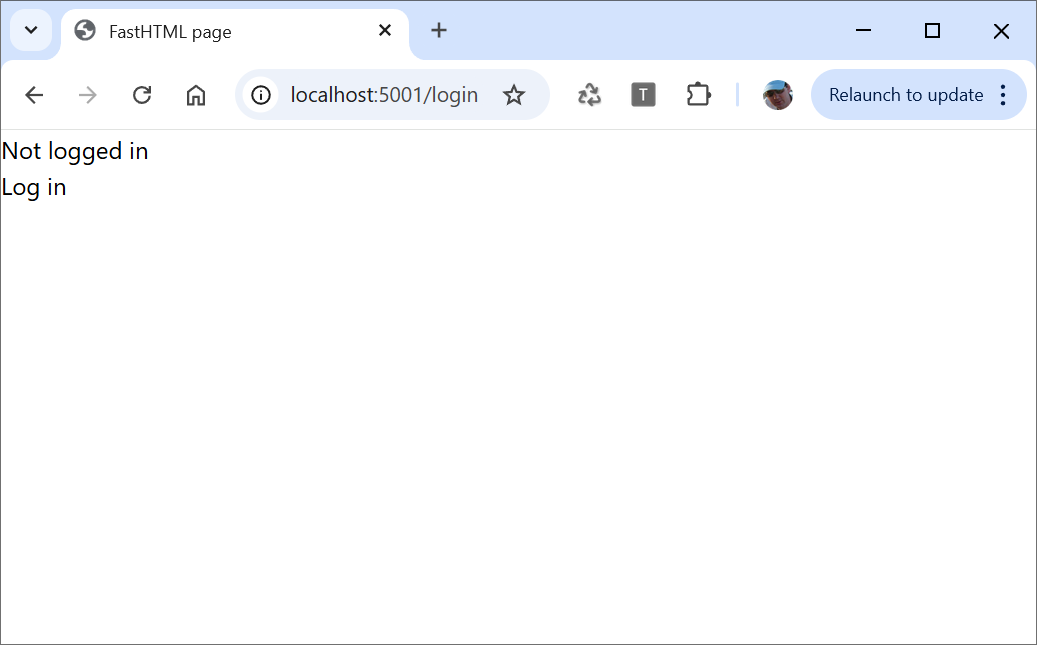Image resolution: width=1037 pixels, height=645 pixels.
Task: Close the FastHTML page tab
Action: 385,30
